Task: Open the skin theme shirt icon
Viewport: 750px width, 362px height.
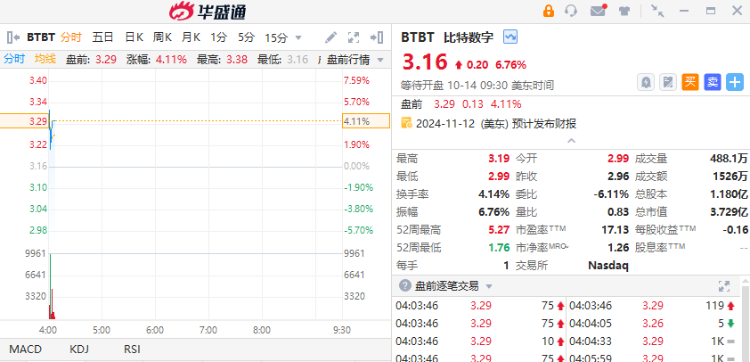Action: (624, 11)
